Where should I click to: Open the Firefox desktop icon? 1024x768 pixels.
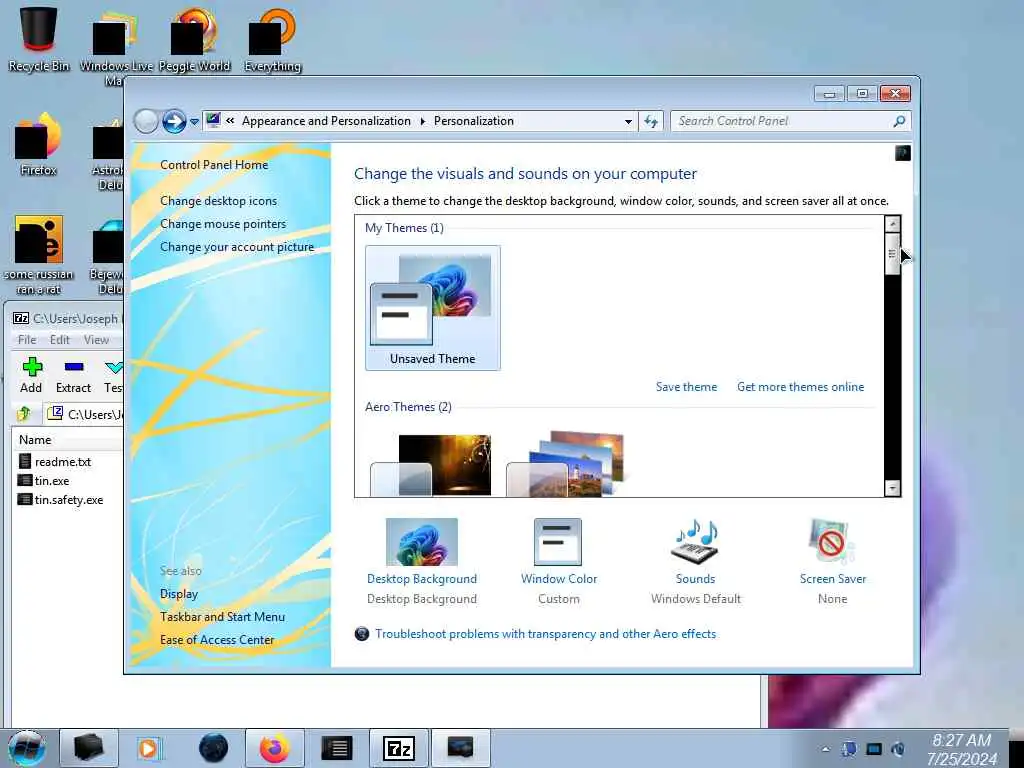[x=39, y=145]
